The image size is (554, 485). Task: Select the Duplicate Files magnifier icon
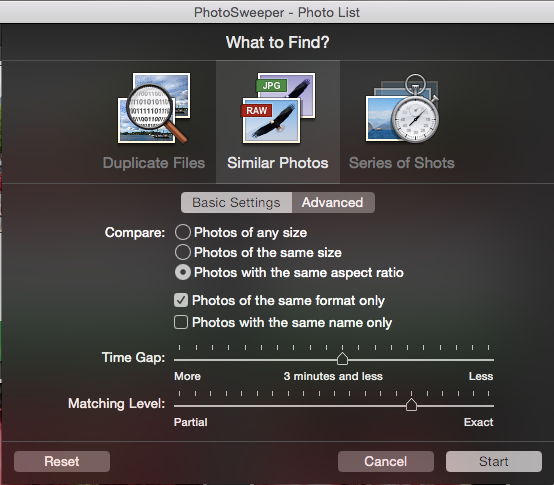pos(154,108)
